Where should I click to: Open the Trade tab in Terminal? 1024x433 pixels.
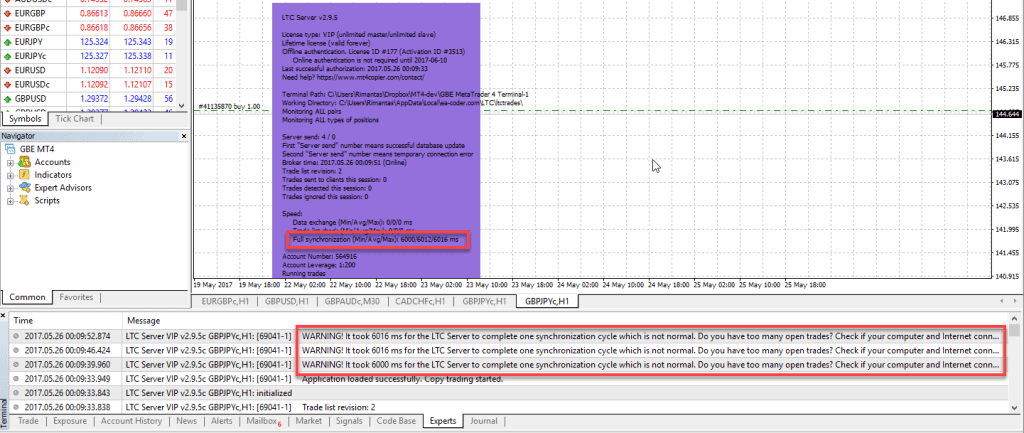pos(28,421)
